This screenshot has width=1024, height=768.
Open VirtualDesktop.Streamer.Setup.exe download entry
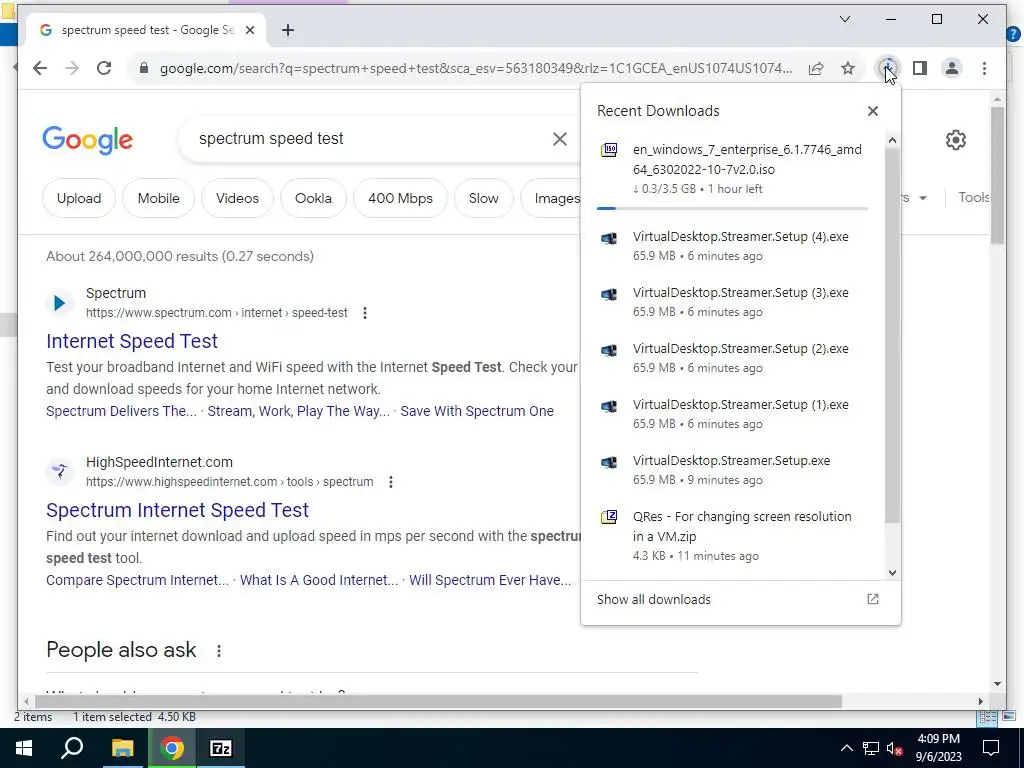click(x=733, y=470)
